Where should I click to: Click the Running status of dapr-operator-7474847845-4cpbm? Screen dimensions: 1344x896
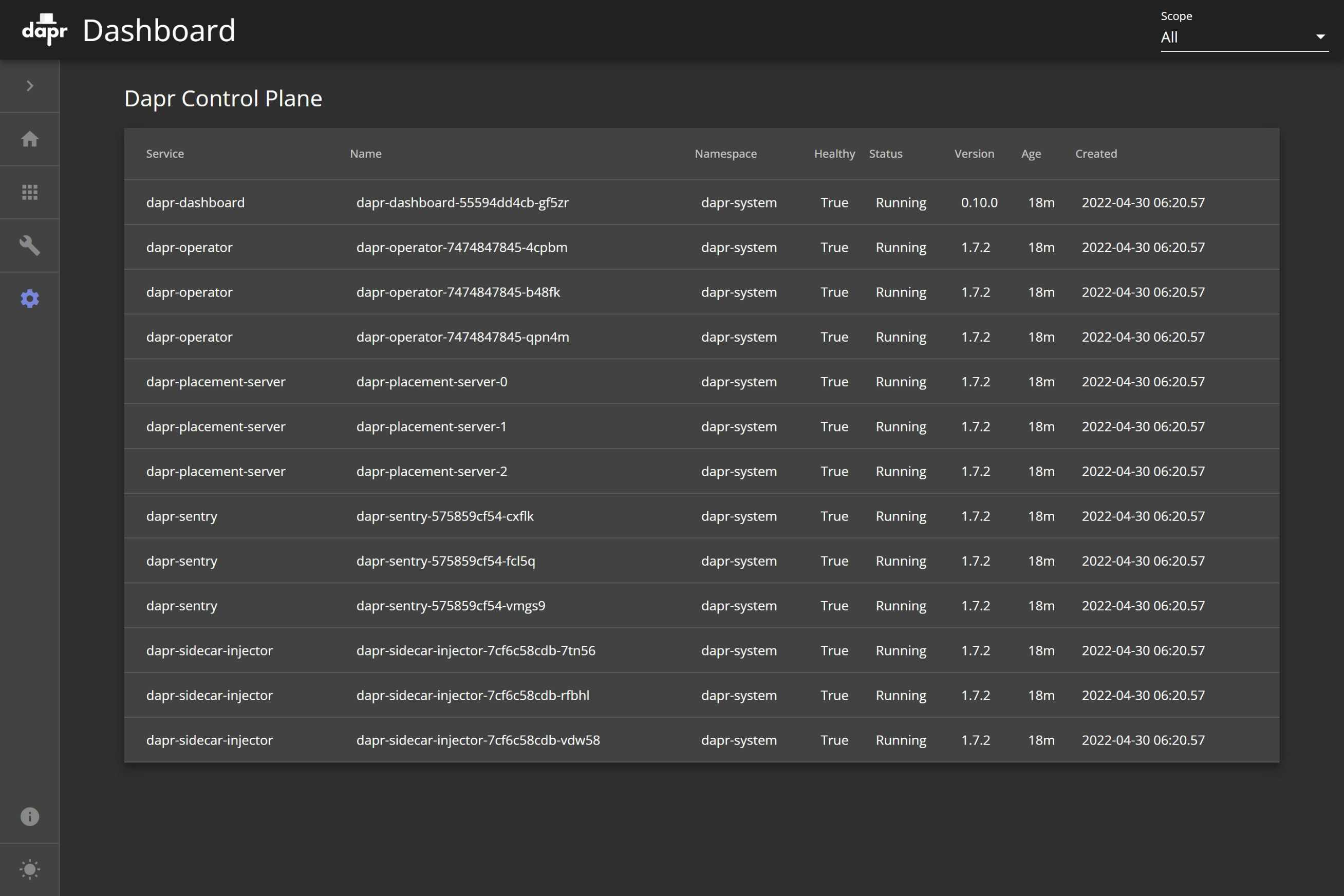pyautogui.click(x=901, y=247)
